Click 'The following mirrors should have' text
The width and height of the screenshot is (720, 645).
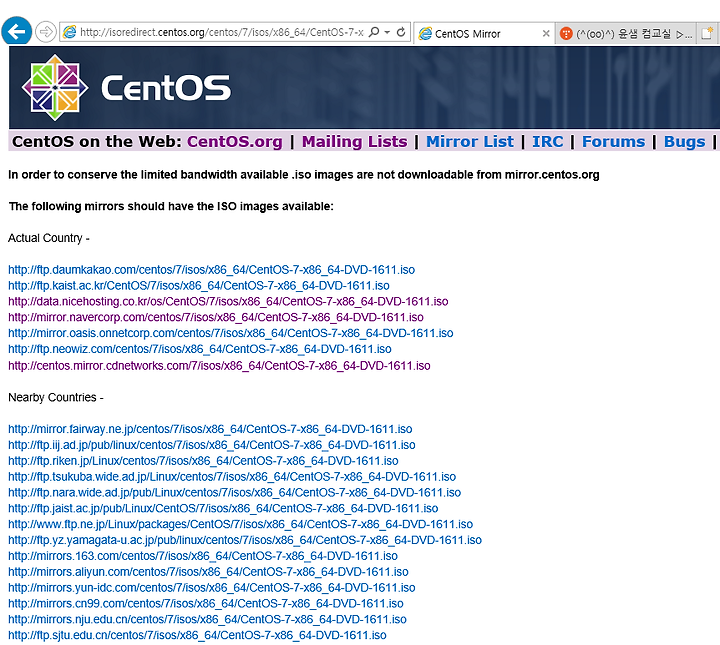171,206
